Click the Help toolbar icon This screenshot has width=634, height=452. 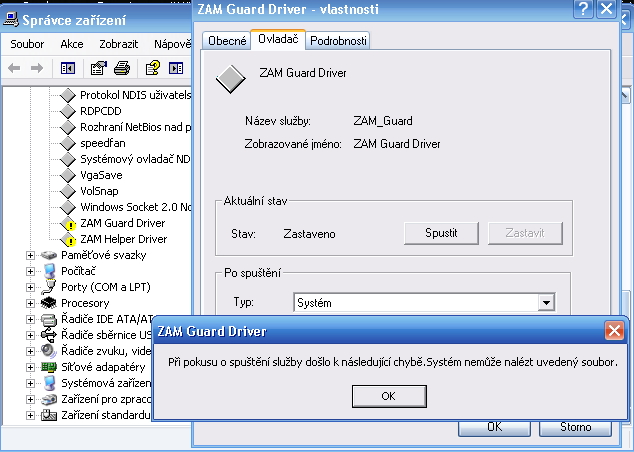(152, 68)
